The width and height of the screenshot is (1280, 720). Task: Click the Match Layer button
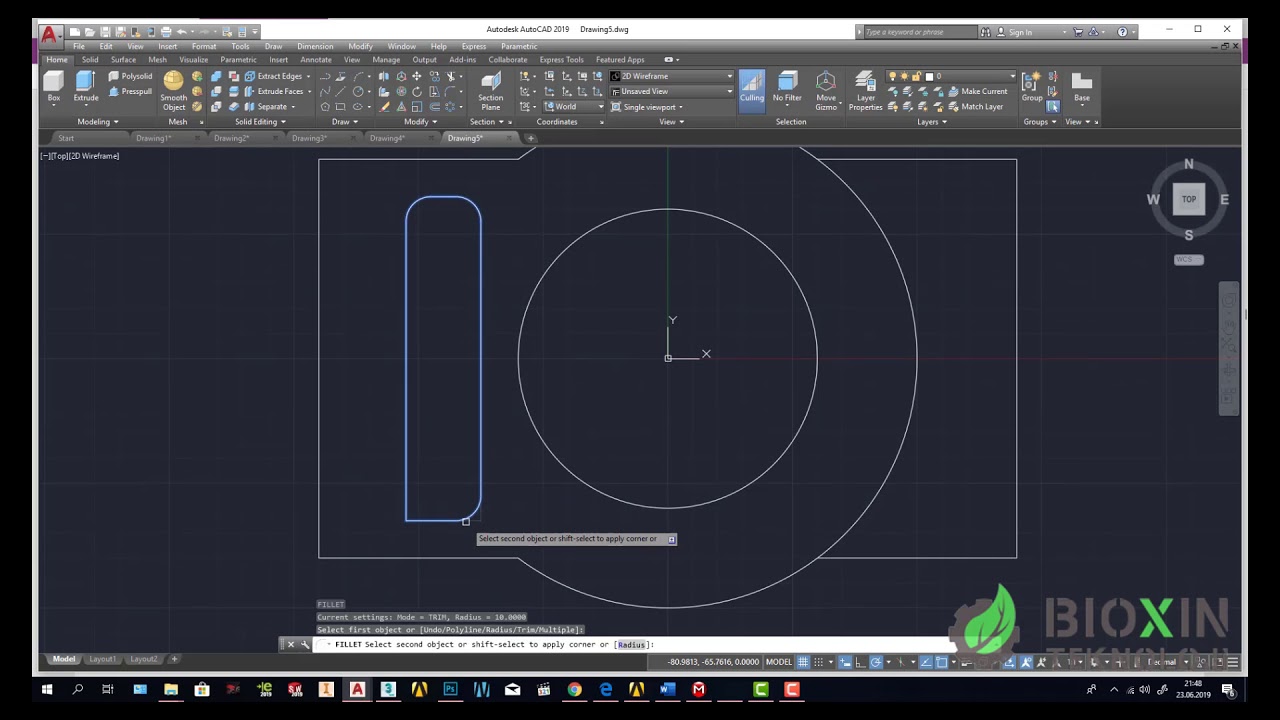974,106
